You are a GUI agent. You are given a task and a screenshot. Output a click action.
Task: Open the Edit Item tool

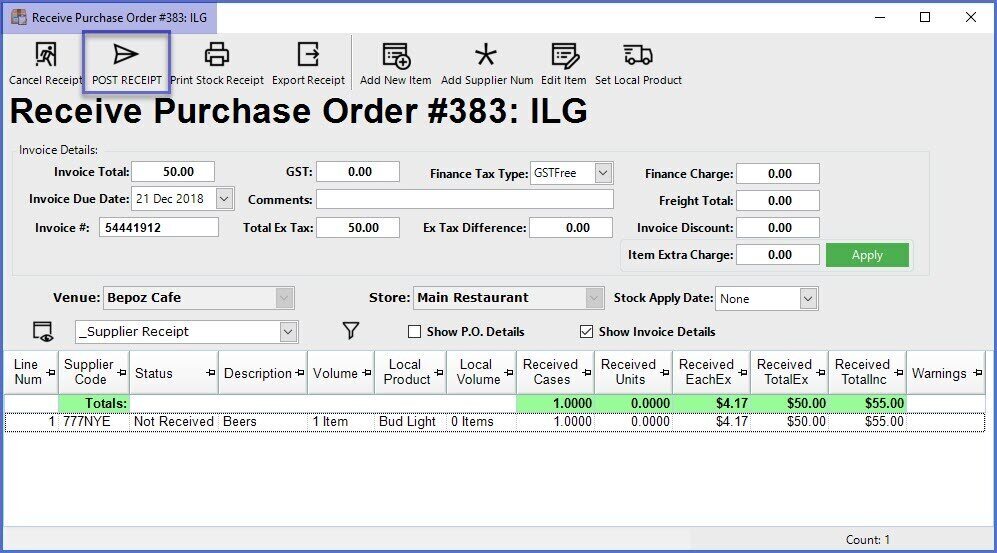click(x=564, y=55)
